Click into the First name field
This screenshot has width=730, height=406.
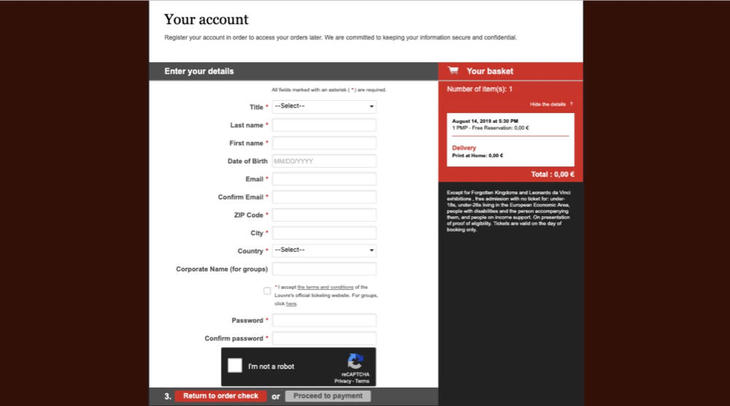coord(323,143)
